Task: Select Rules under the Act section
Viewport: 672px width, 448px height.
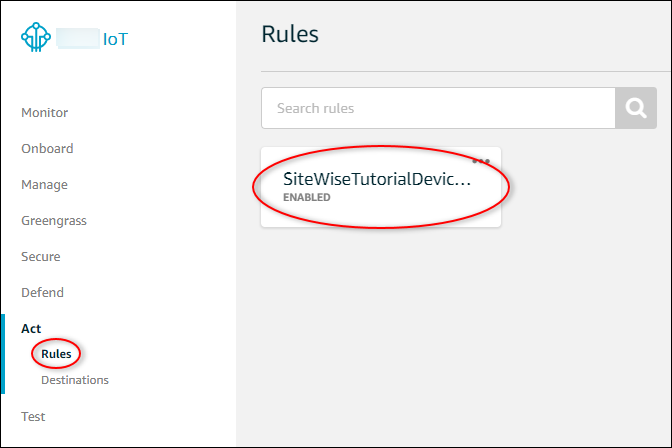Action: click(x=56, y=354)
